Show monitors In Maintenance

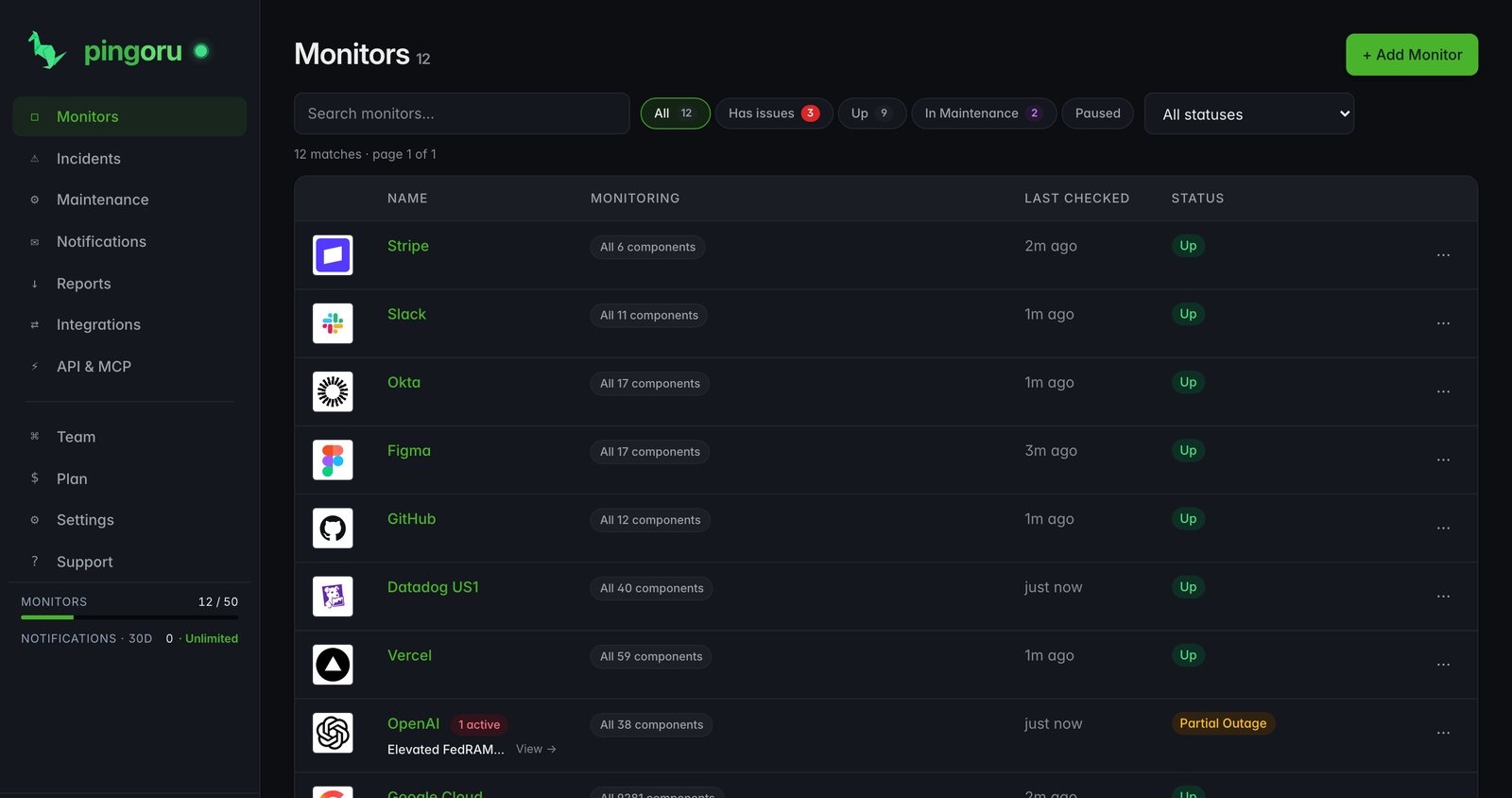click(x=984, y=113)
